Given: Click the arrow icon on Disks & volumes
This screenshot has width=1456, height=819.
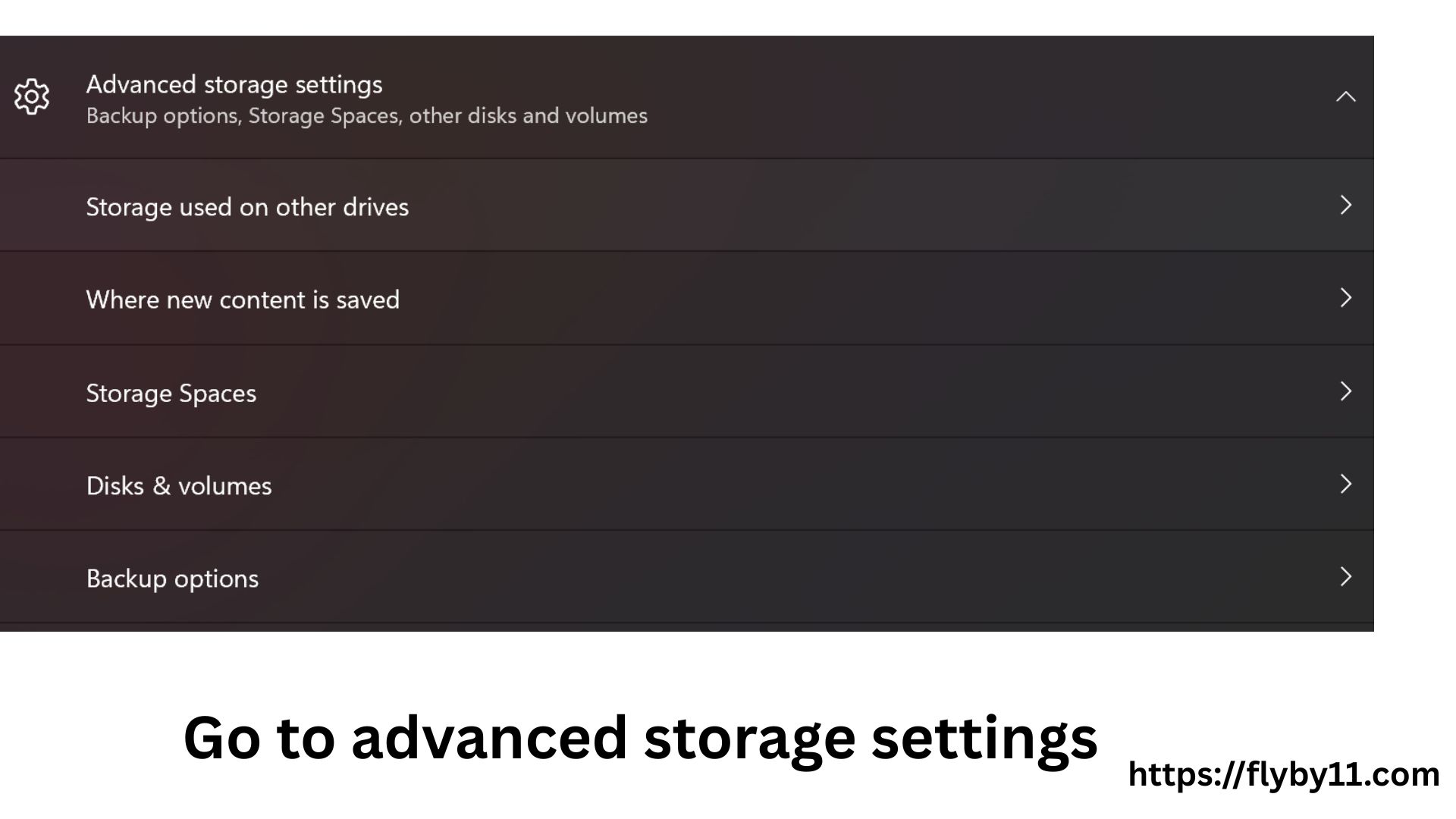Looking at the screenshot, I should 1347,485.
